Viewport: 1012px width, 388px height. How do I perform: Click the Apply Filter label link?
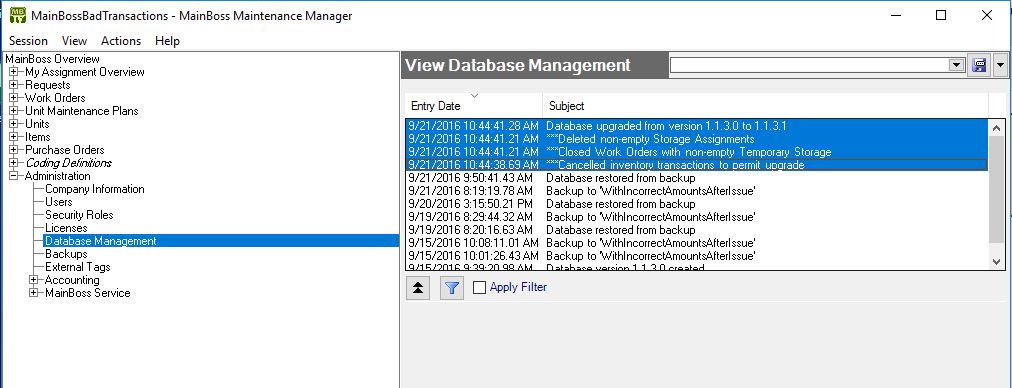coord(518,287)
